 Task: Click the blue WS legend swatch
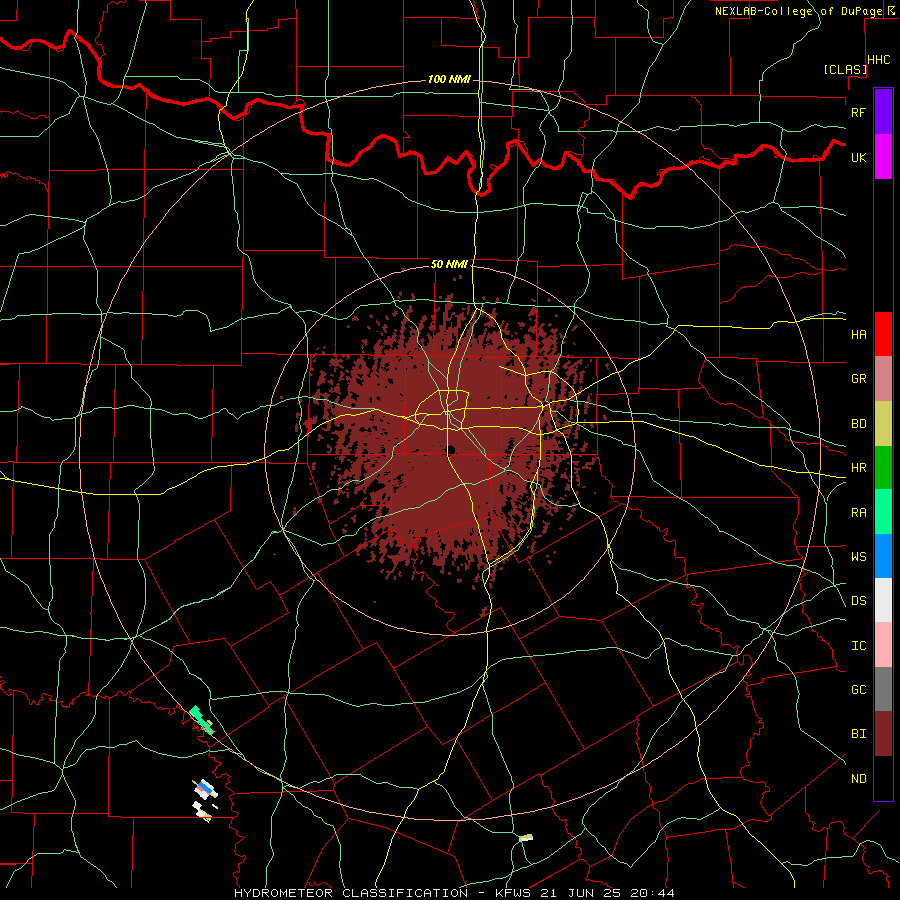[x=883, y=556]
